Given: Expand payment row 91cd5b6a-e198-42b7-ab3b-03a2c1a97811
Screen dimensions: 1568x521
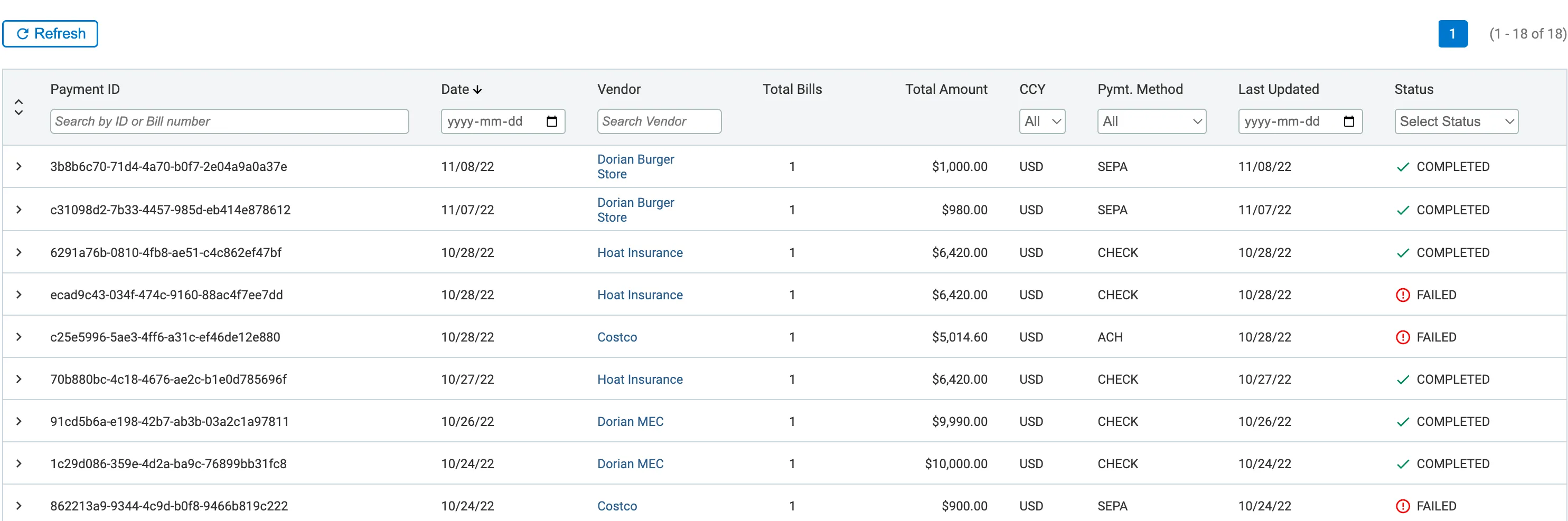Looking at the screenshot, I should point(19,421).
